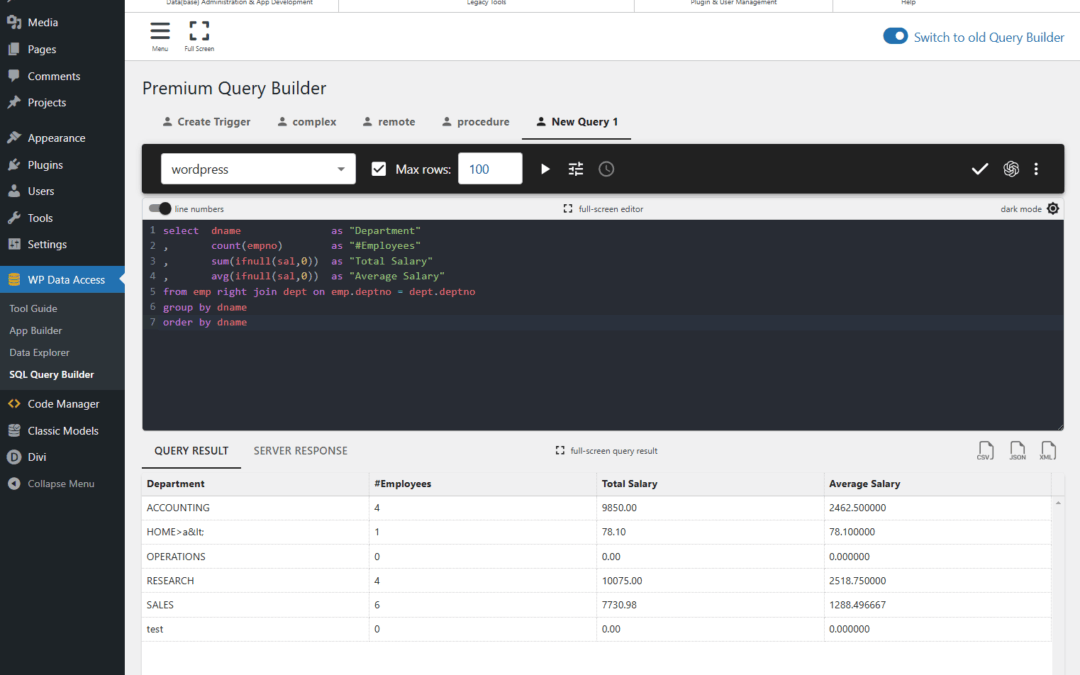
Task: Select the ACCOUNTING department cell
Action: pos(256,508)
